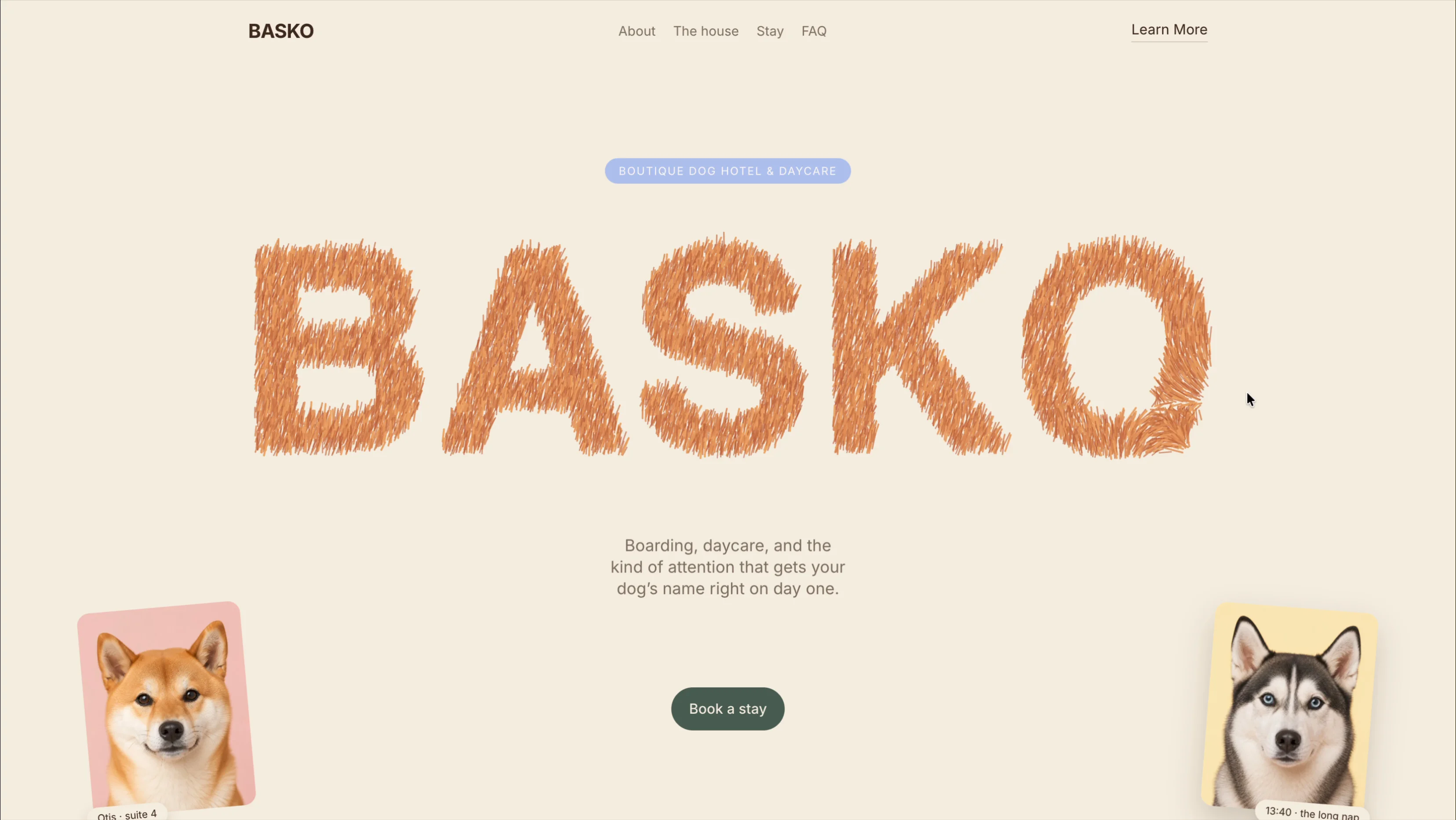
Task: Click the tagline beginning 'Boarding, daycare, and the'
Action: pos(728,567)
